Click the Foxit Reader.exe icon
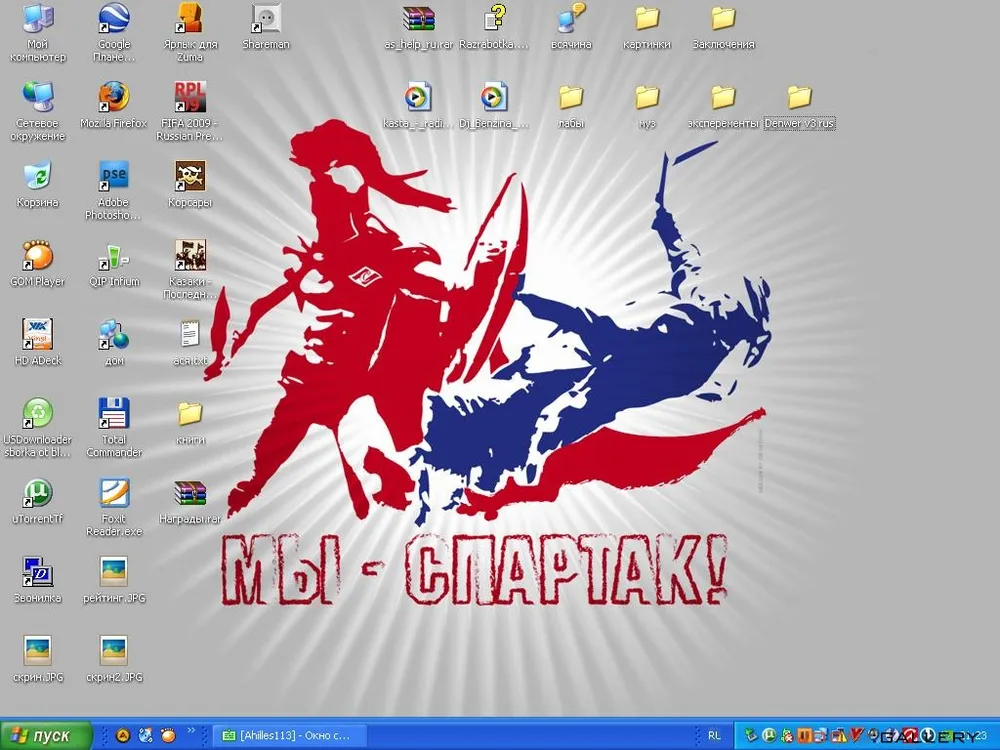This screenshot has width=1000, height=750. click(x=114, y=493)
